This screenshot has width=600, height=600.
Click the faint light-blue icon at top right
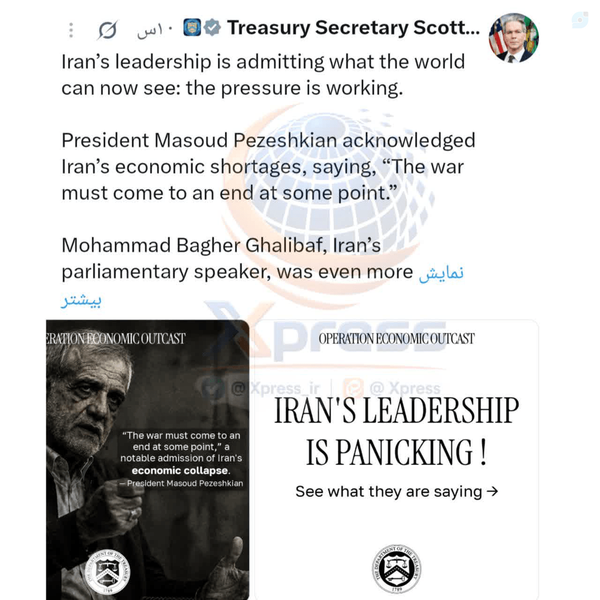[580, 20]
